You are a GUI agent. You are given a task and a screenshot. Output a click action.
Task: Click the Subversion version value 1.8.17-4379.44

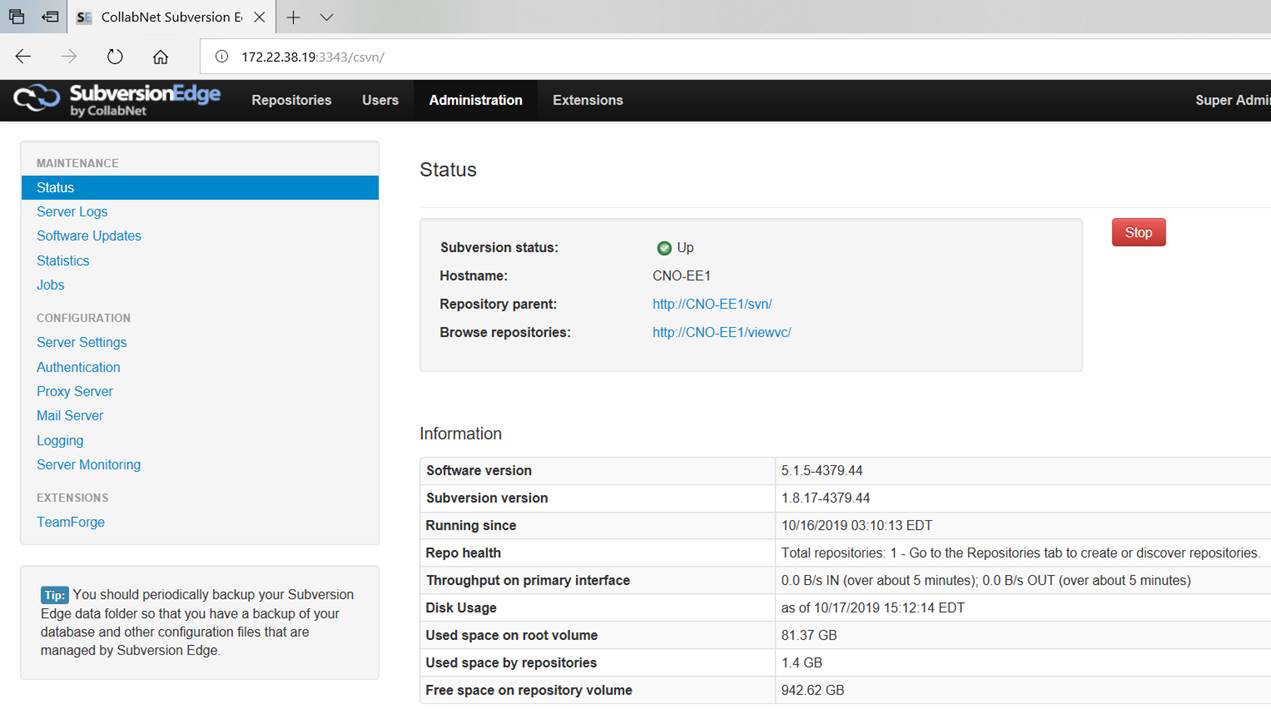pos(826,498)
